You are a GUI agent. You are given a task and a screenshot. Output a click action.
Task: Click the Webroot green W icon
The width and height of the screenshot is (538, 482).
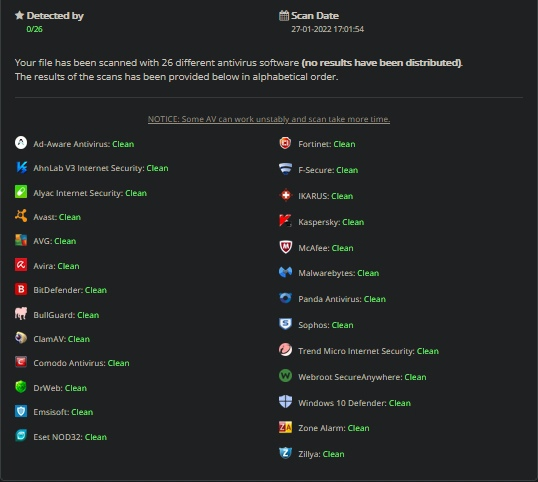click(x=285, y=376)
